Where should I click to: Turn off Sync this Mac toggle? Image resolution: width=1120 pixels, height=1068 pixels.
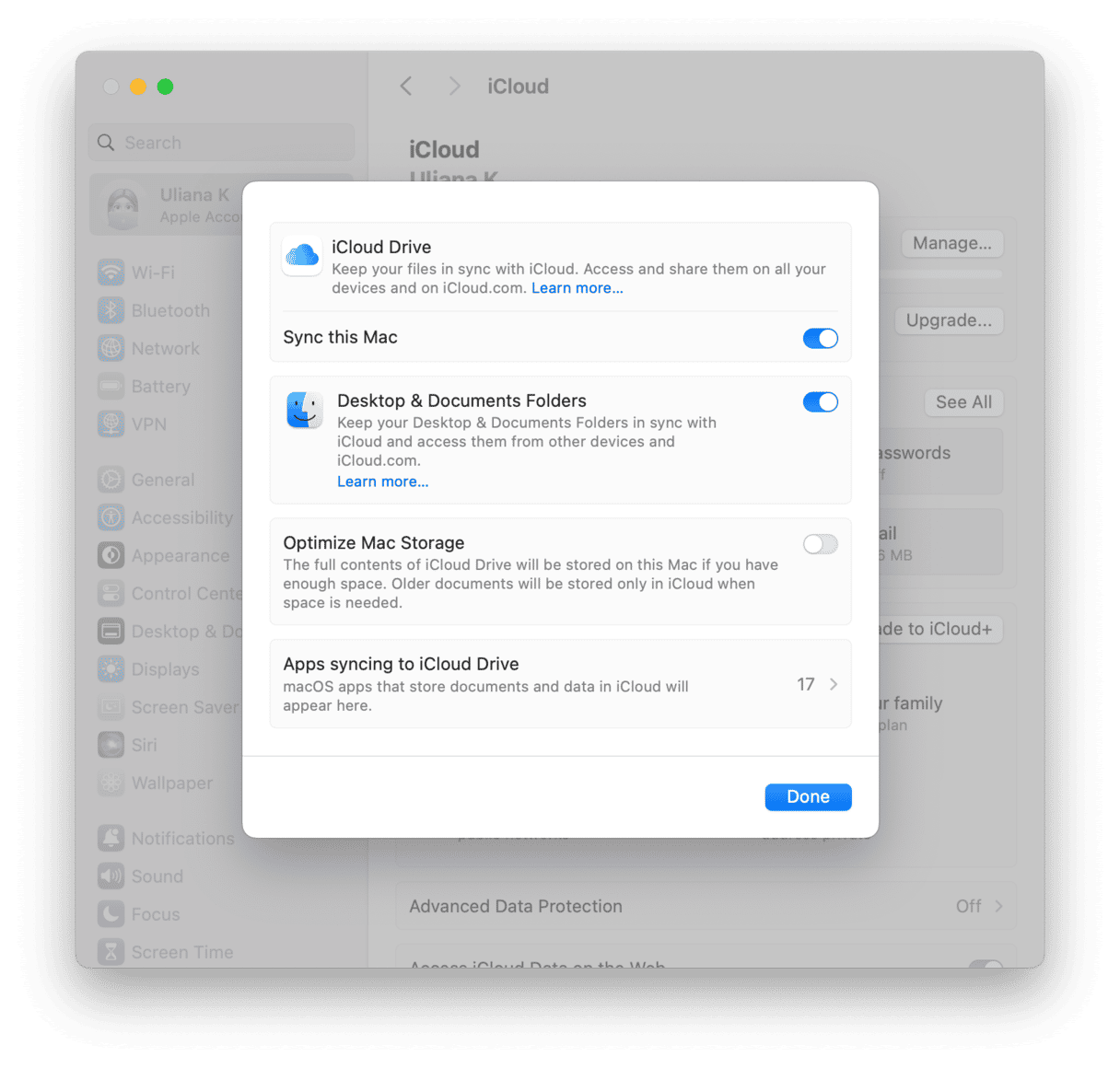pyautogui.click(x=820, y=338)
